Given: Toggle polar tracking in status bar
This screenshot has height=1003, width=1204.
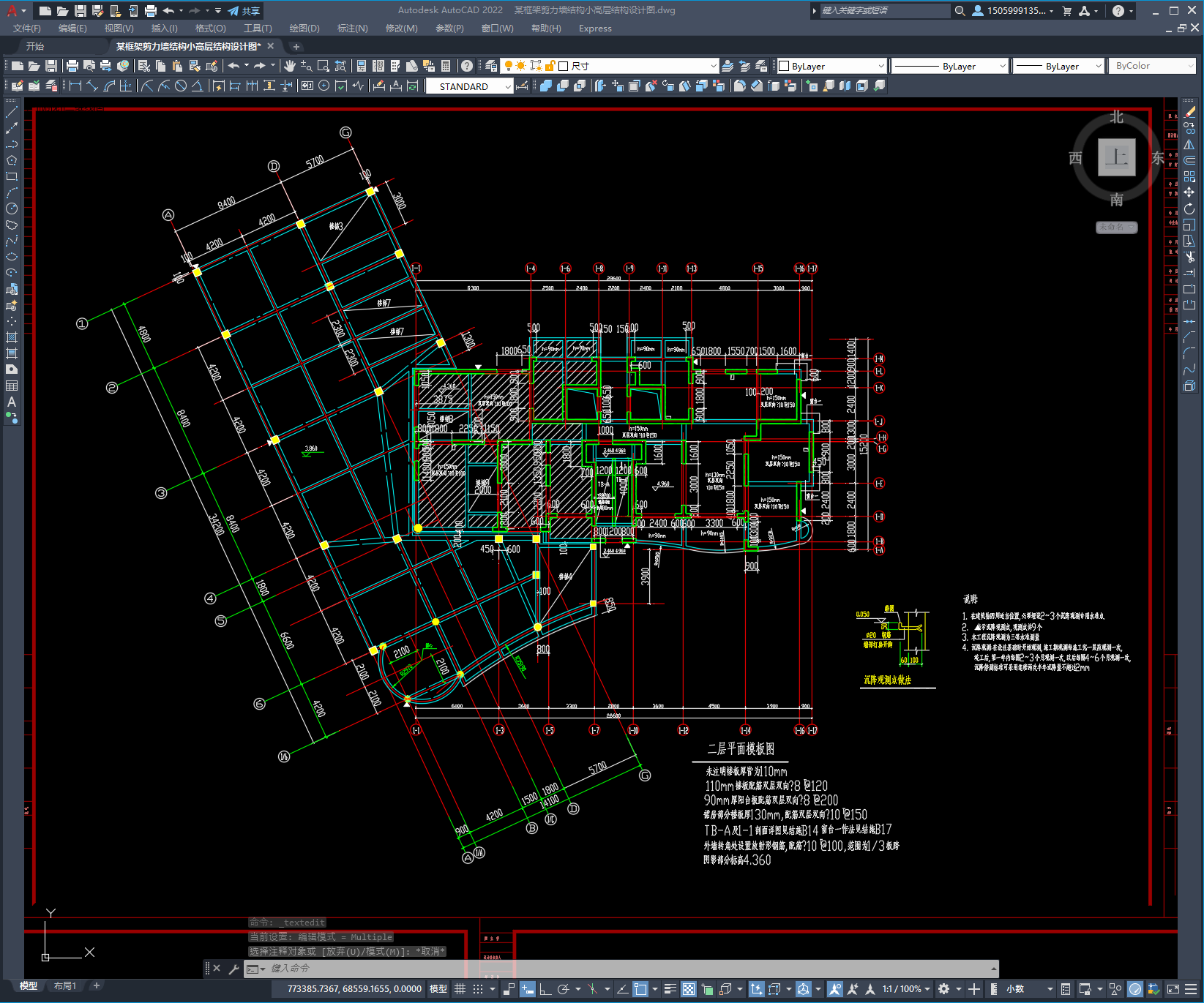Looking at the screenshot, I should coord(563,989).
